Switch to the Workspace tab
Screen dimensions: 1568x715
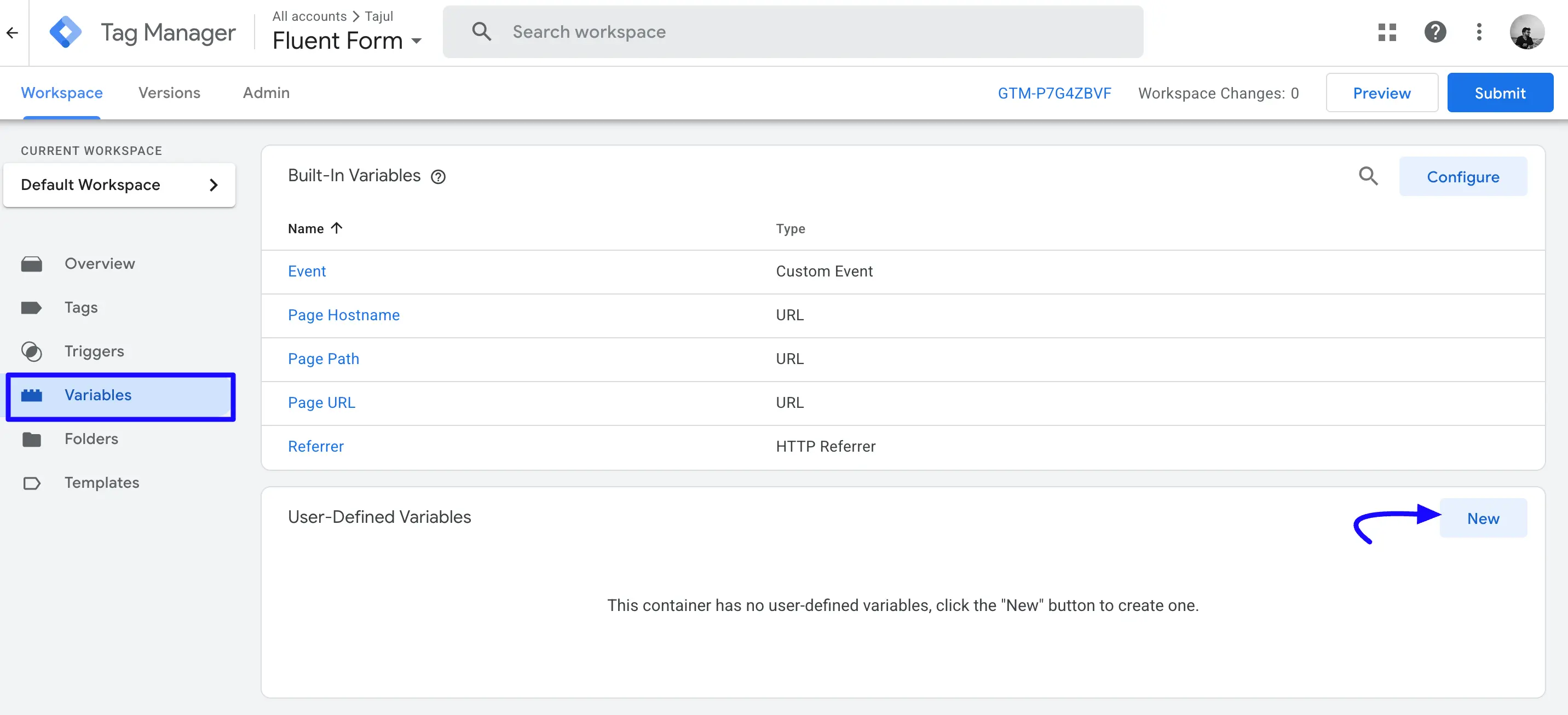(x=61, y=93)
